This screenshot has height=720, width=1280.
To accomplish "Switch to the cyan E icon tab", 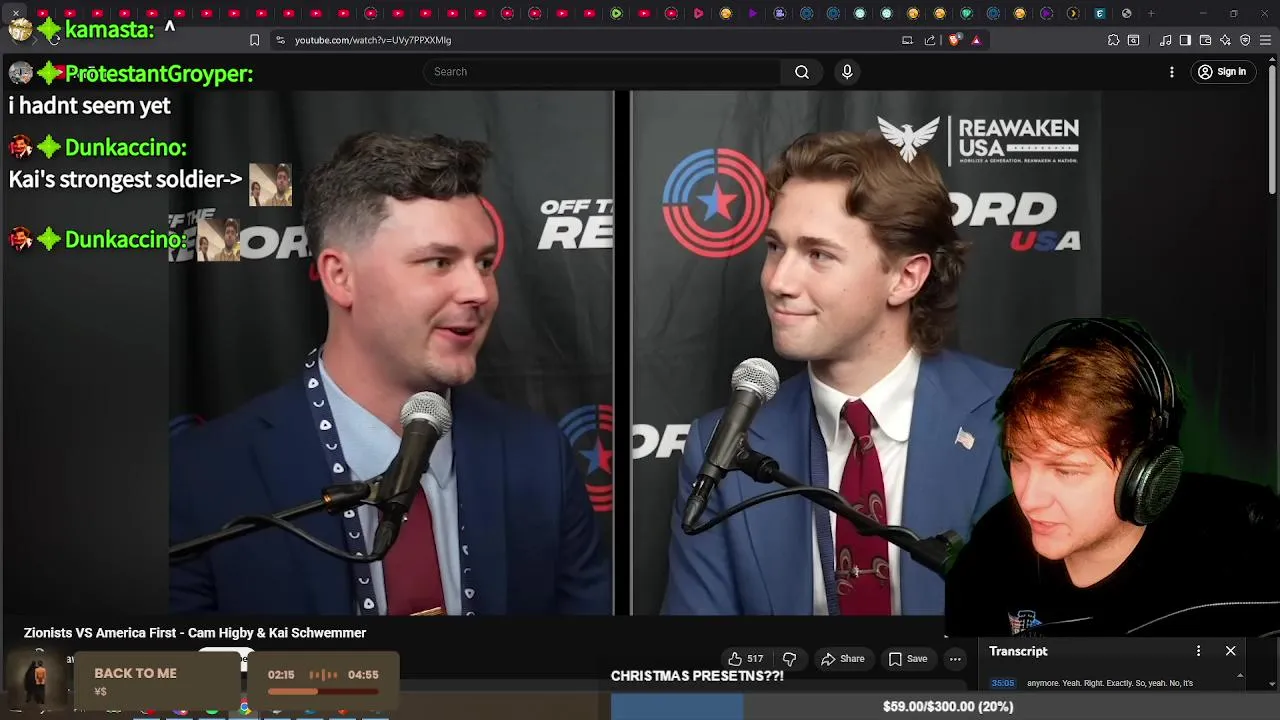I will (x=1099, y=13).
